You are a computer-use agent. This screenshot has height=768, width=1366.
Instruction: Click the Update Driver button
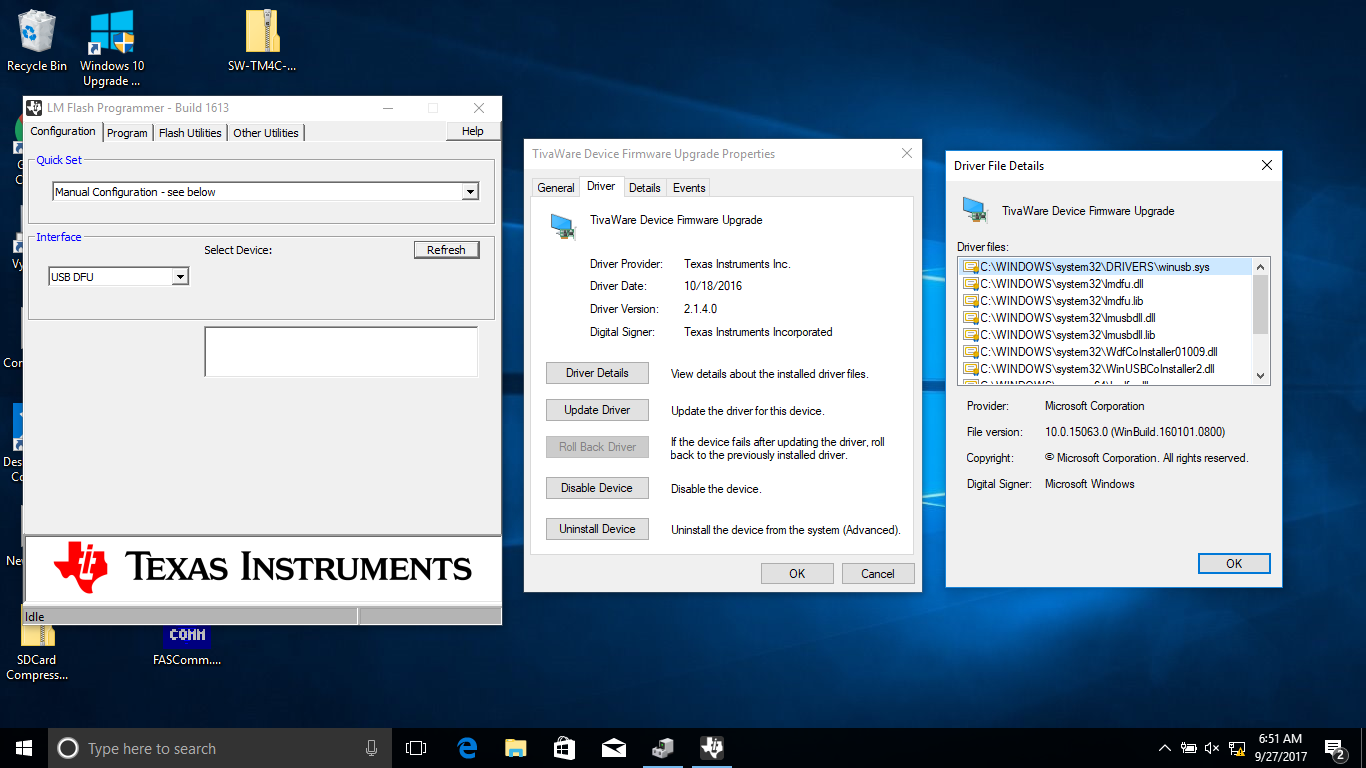point(597,410)
